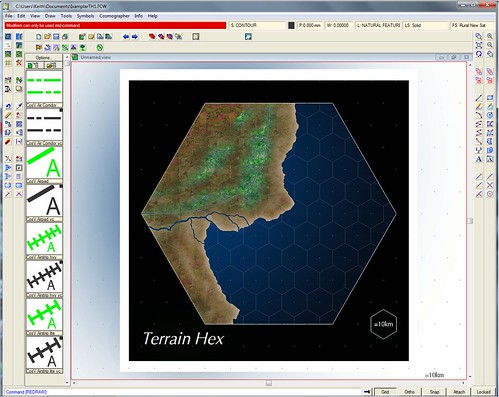Toggle Ortho mode in status bar

click(x=409, y=392)
